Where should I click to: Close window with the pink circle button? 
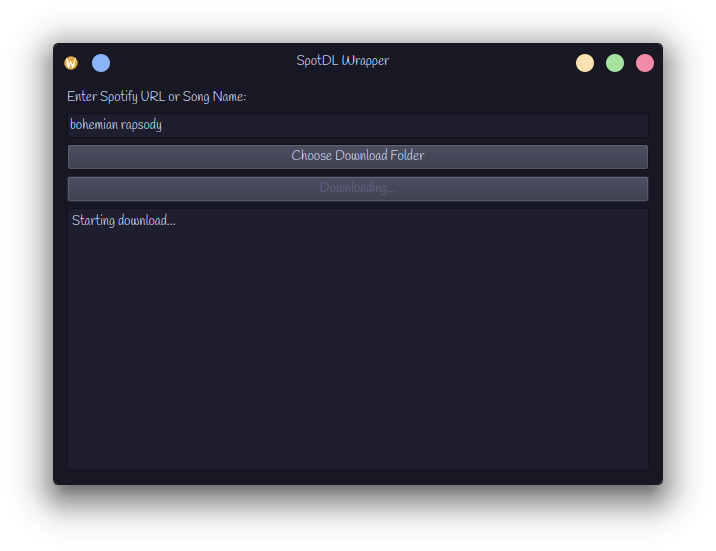[645, 63]
